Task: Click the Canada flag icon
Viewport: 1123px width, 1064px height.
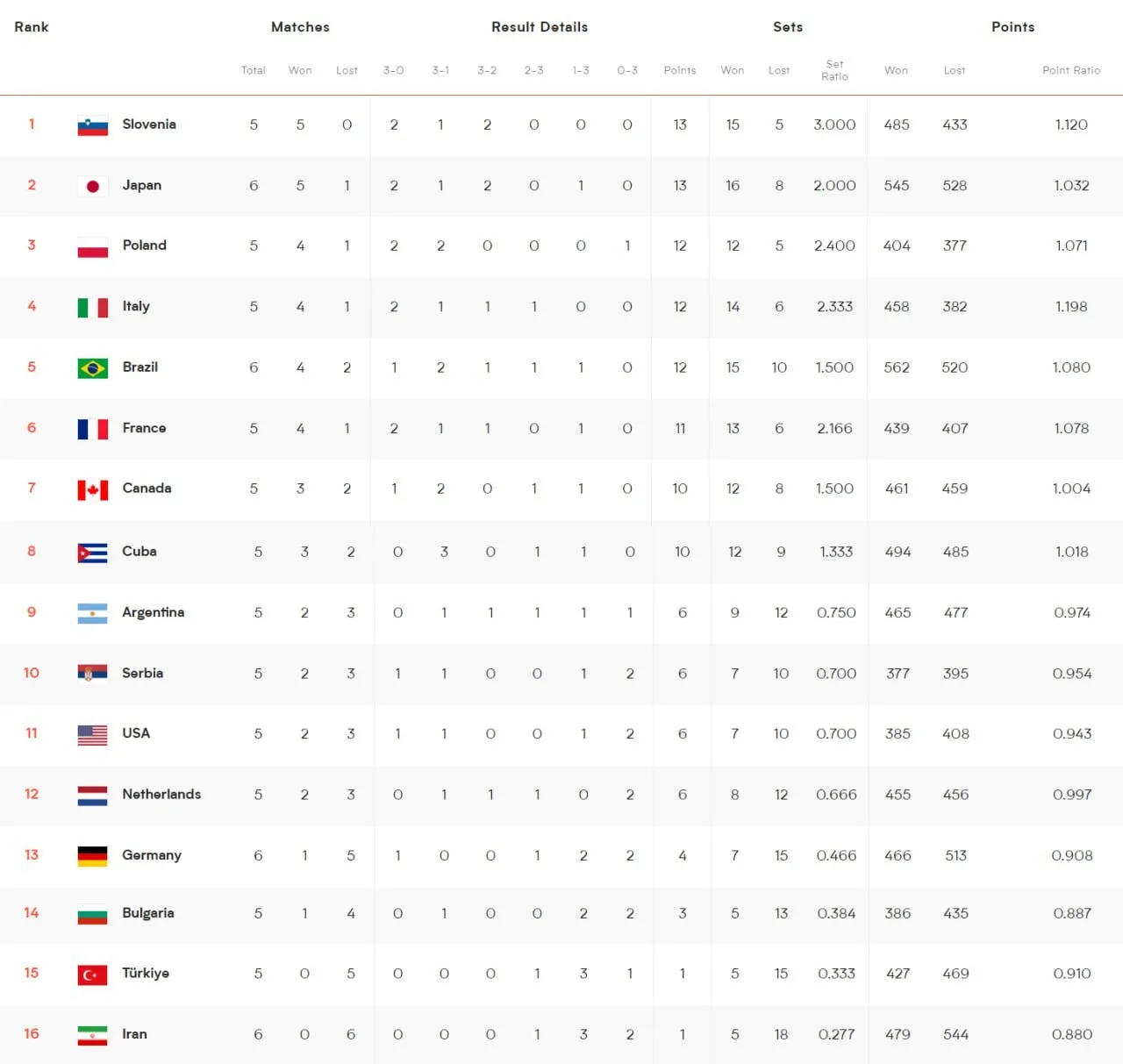Action: click(93, 489)
